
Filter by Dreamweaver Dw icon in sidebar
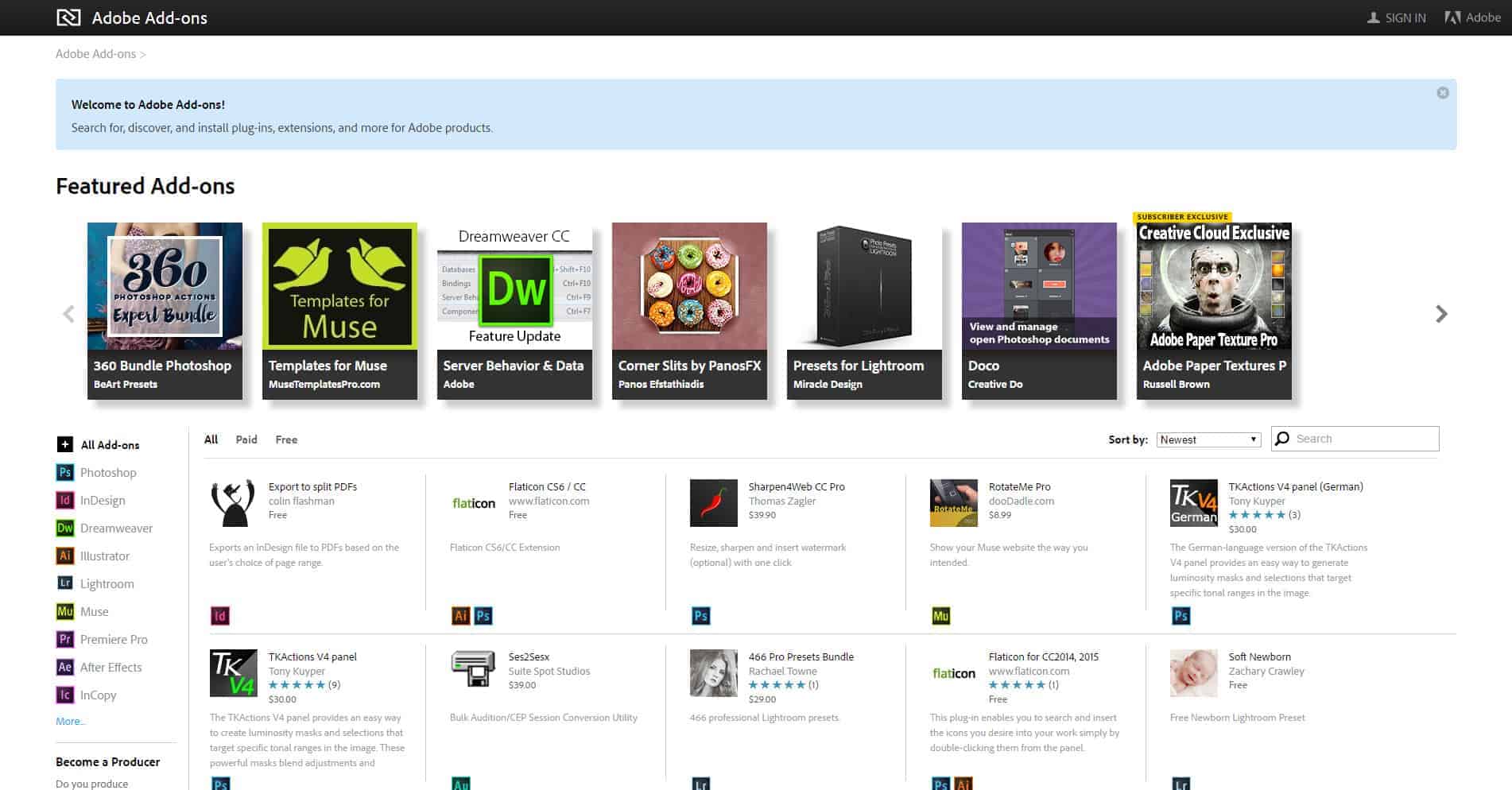coord(64,528)
